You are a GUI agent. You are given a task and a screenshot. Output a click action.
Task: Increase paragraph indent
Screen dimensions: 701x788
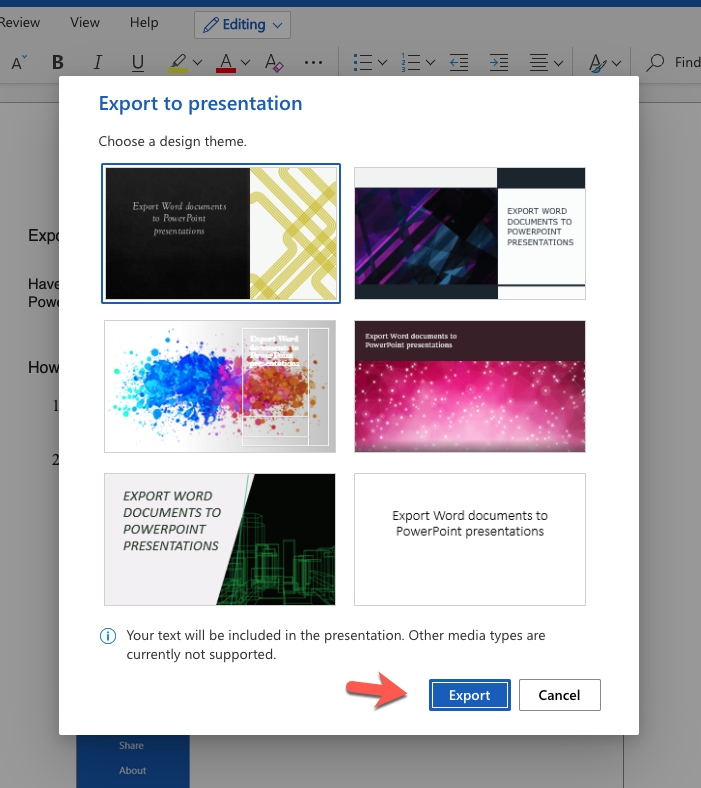[498, 63]
